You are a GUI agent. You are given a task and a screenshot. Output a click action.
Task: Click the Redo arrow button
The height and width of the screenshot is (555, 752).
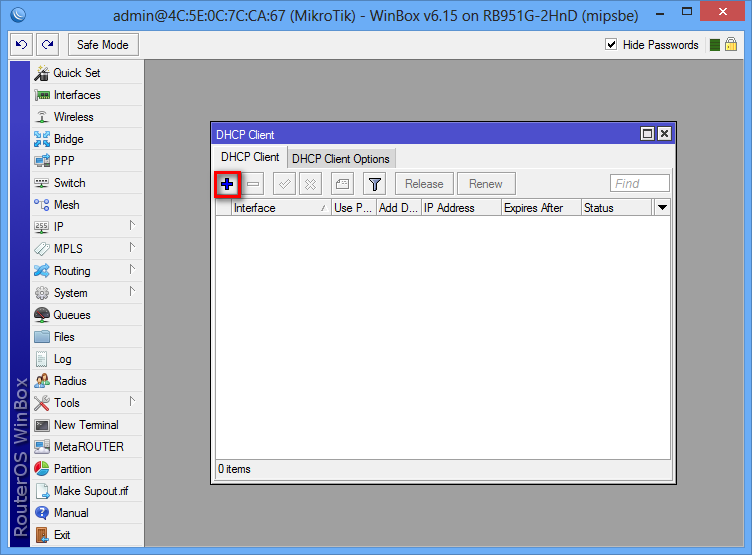click(47, 45)
